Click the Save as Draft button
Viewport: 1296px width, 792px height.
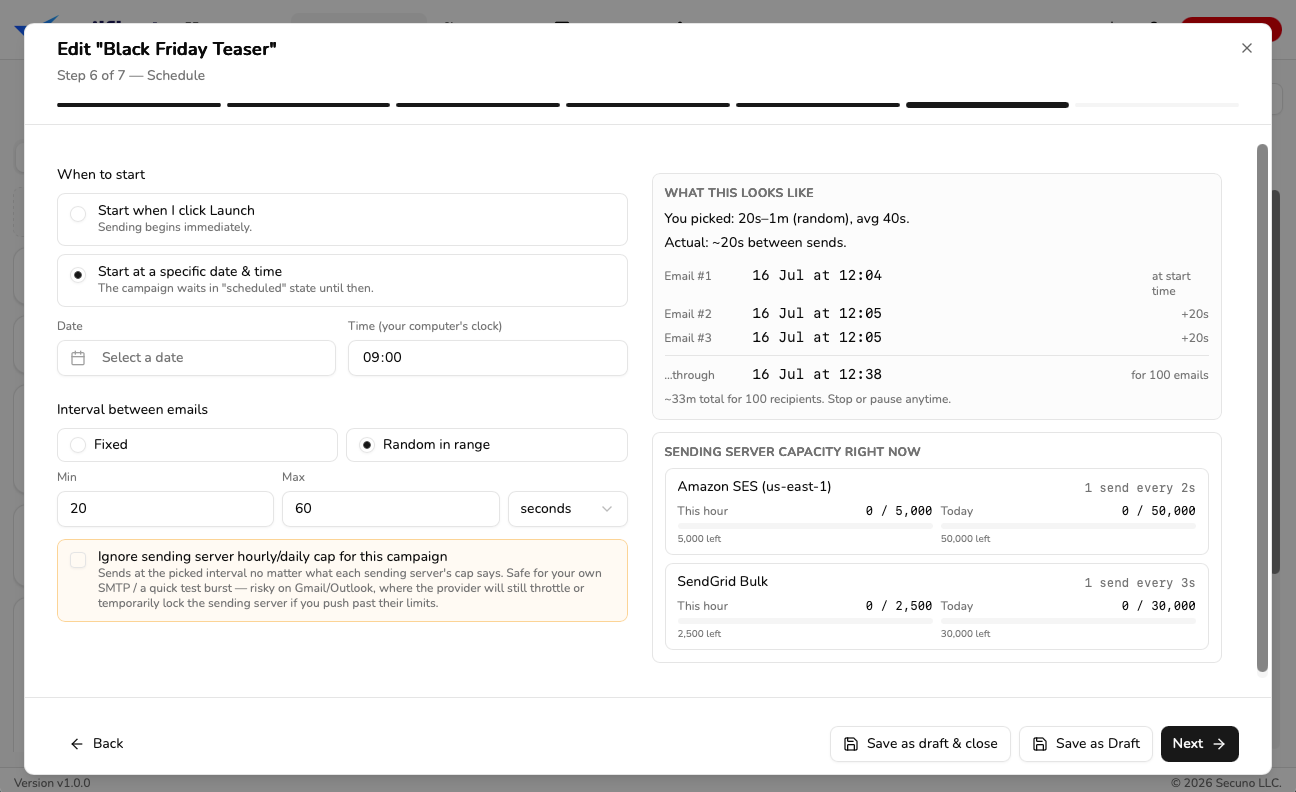[x=1086, y=744]
